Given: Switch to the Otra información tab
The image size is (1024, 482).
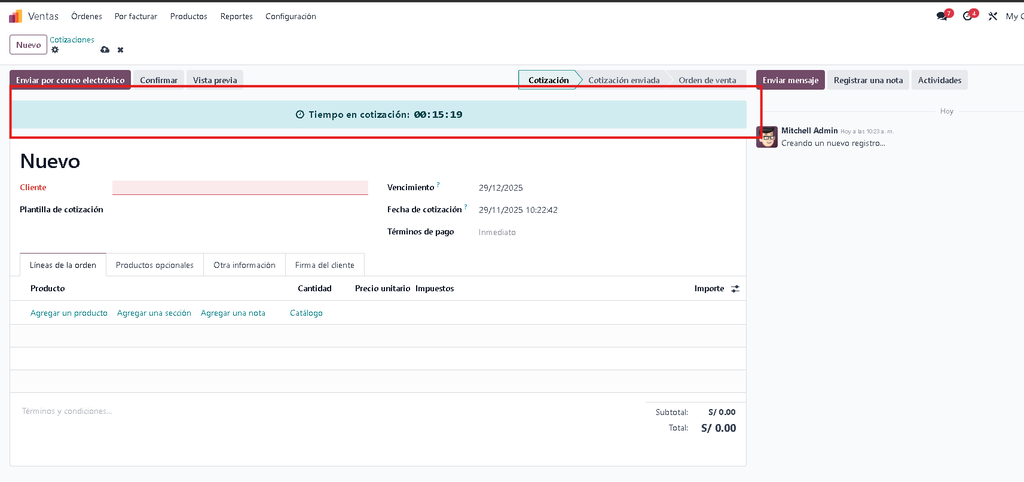Looking at the screenshot, I should click(x=245, y=265).
